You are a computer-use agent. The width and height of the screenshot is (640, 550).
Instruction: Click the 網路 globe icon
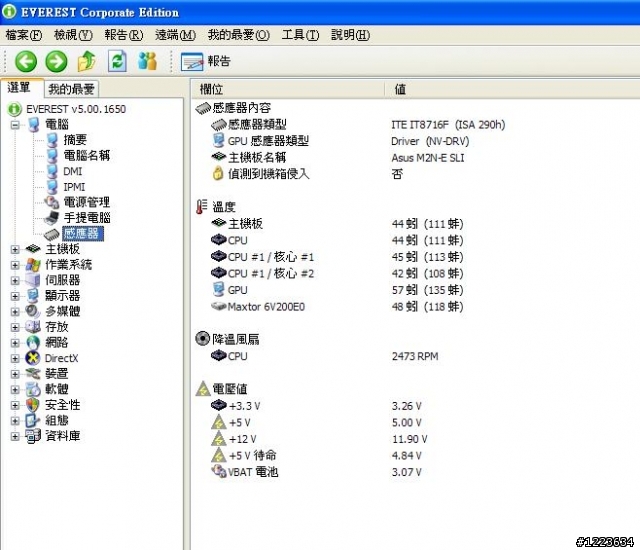pyautogui.click(x=33, y=343)
